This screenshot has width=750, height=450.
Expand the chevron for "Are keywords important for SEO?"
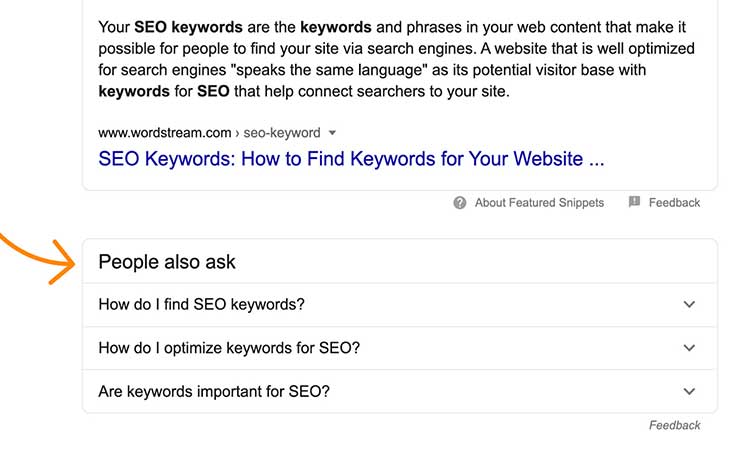pos(689,392)
